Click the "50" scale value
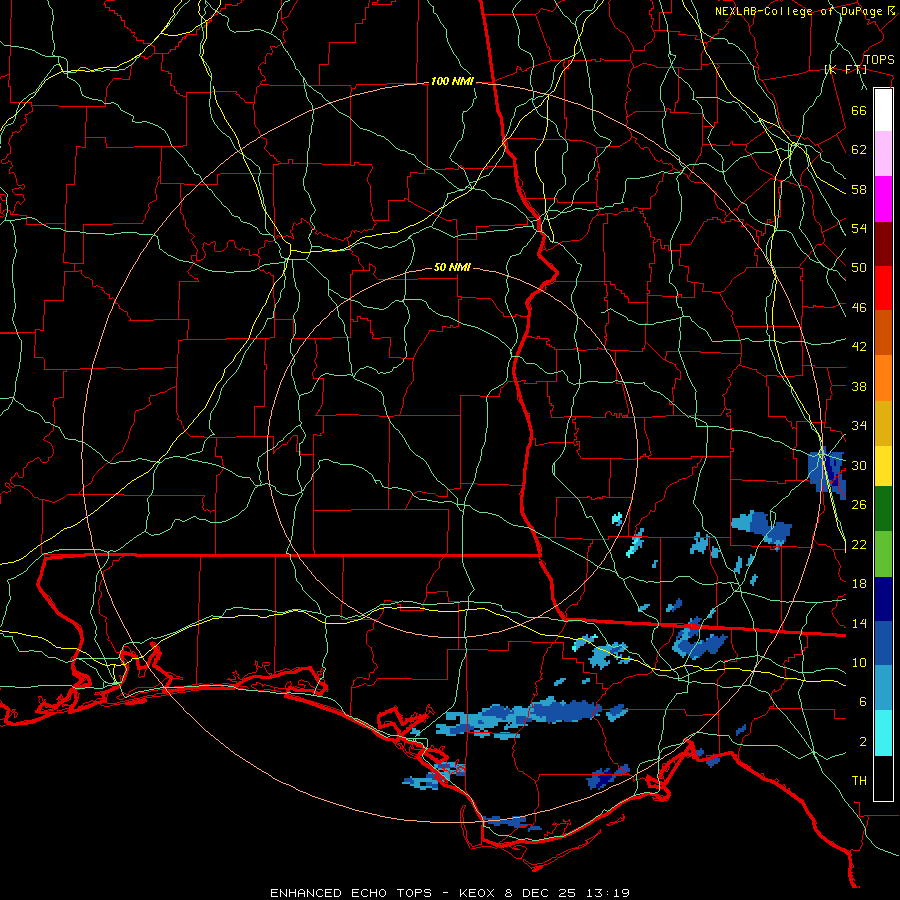The width and height of the screenshot is (900, 900). (x=859, y=268)
